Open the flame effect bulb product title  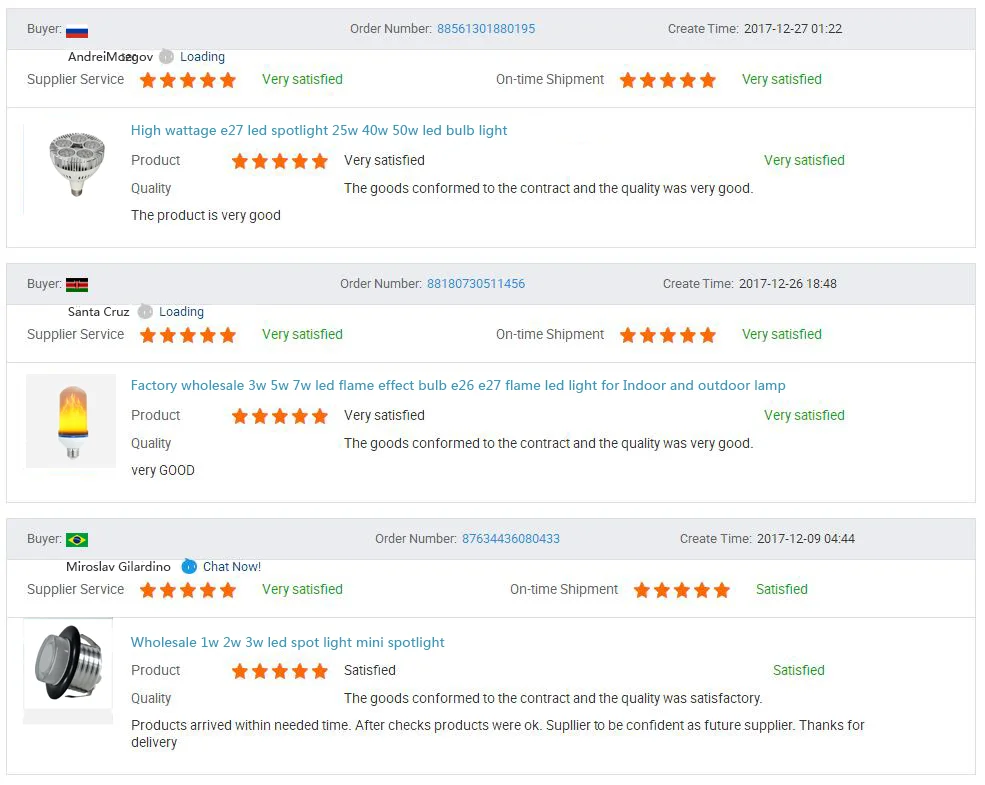click(x=458, y=386)
